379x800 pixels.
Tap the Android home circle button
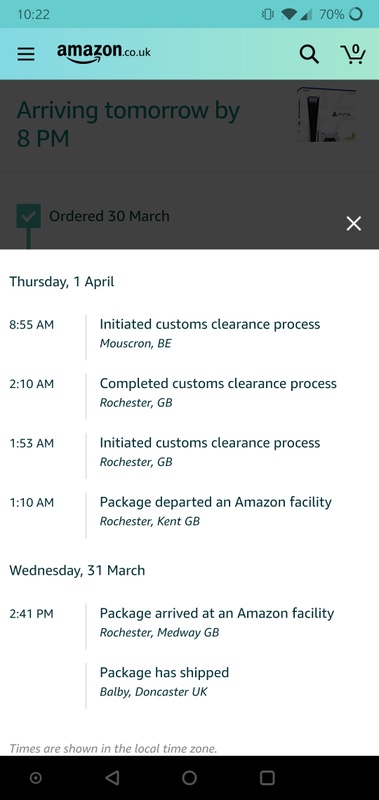189,778
